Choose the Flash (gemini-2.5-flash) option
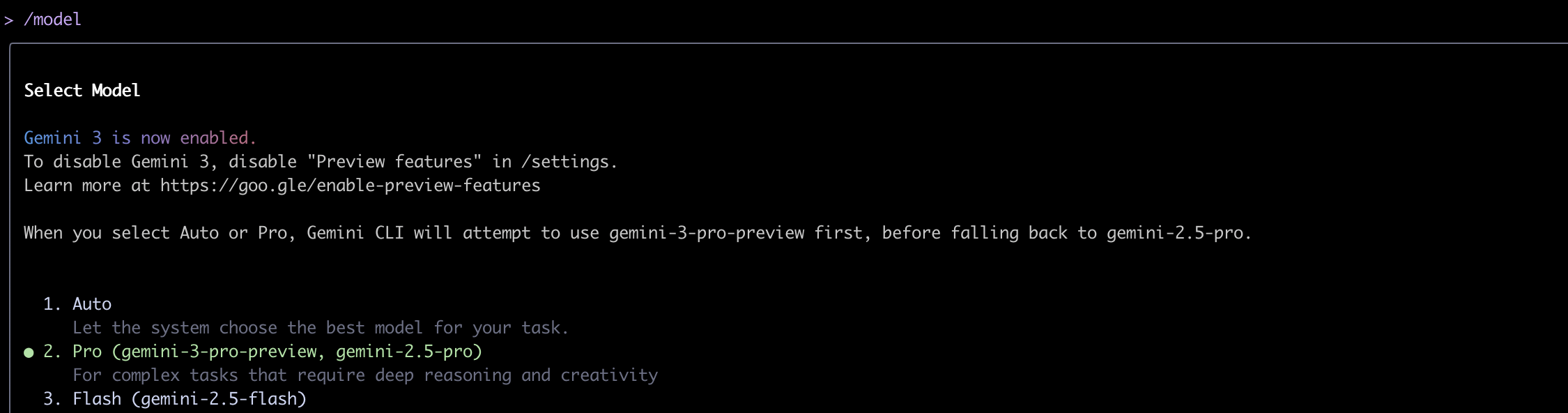Viewport: 1568px width, 413px height. pyautogui.click(x=190, y=399)
